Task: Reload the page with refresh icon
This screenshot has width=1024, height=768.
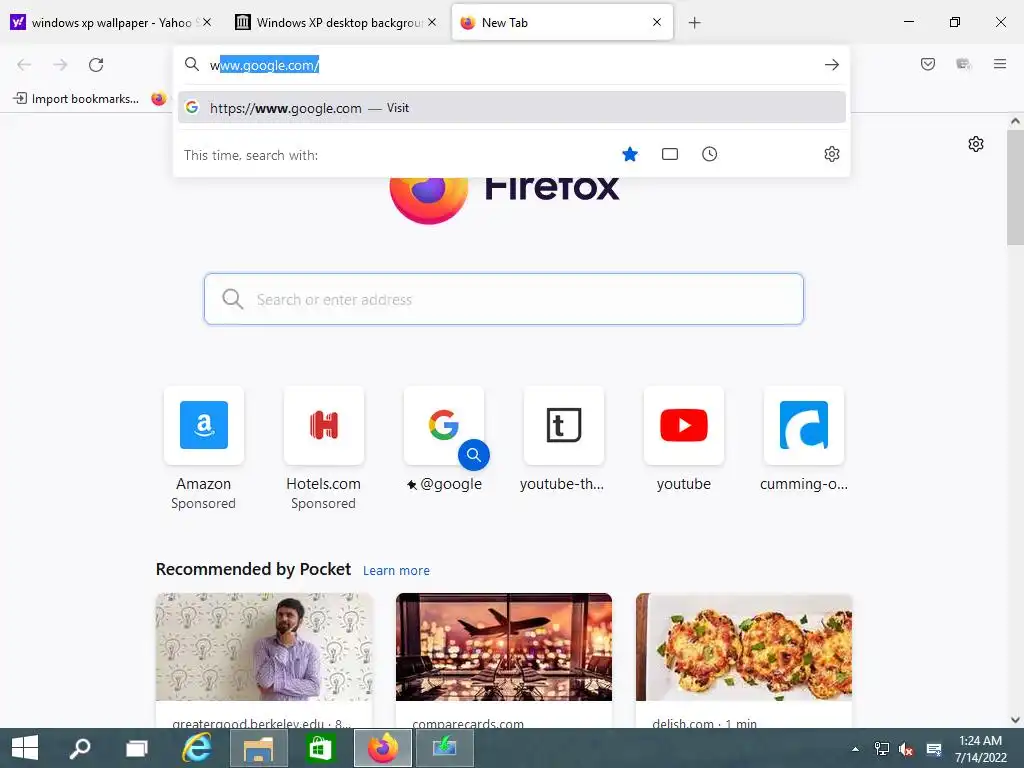Action: click(x=96, y=65)
